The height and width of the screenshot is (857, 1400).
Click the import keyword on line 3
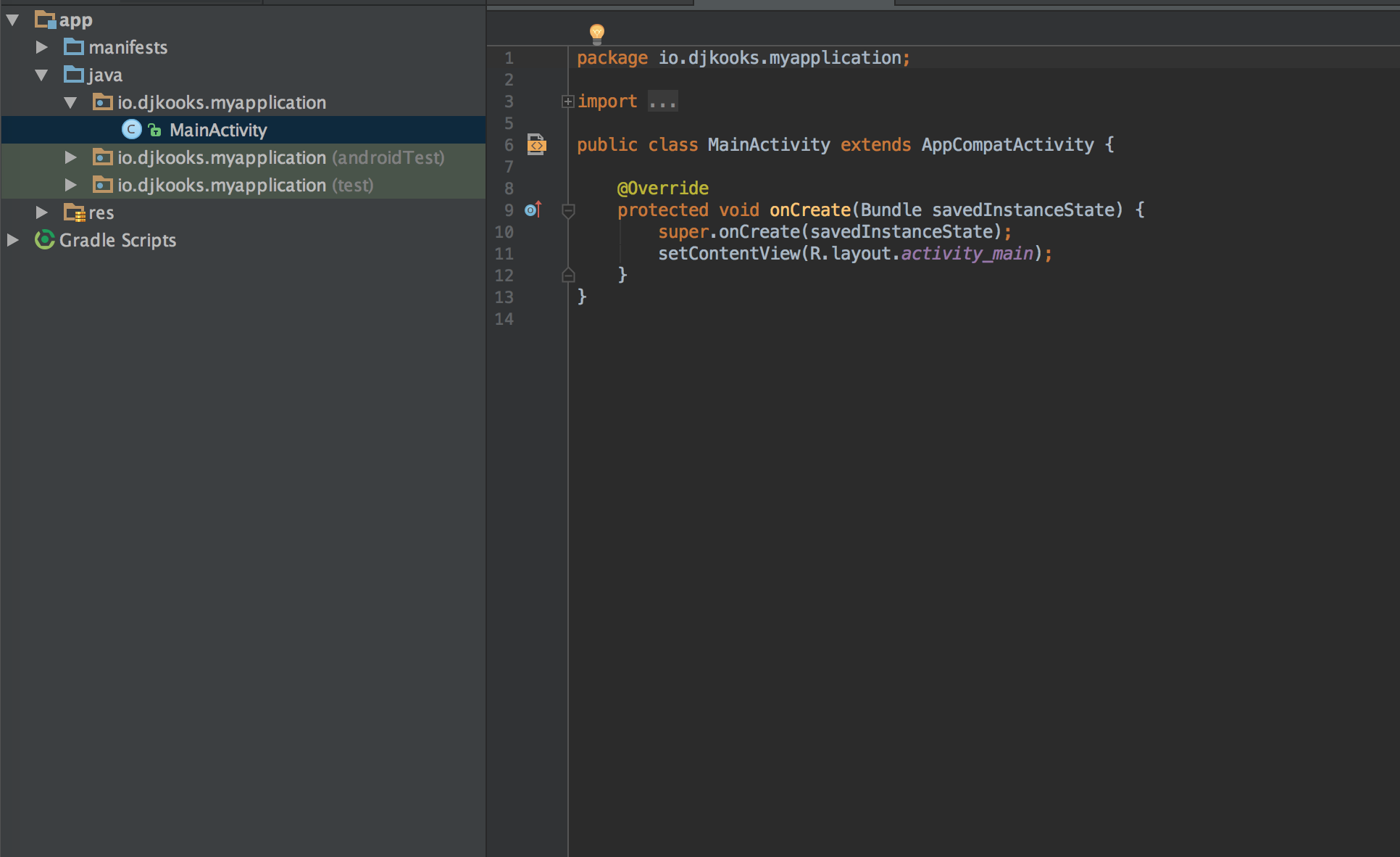[x=607, y=102]
